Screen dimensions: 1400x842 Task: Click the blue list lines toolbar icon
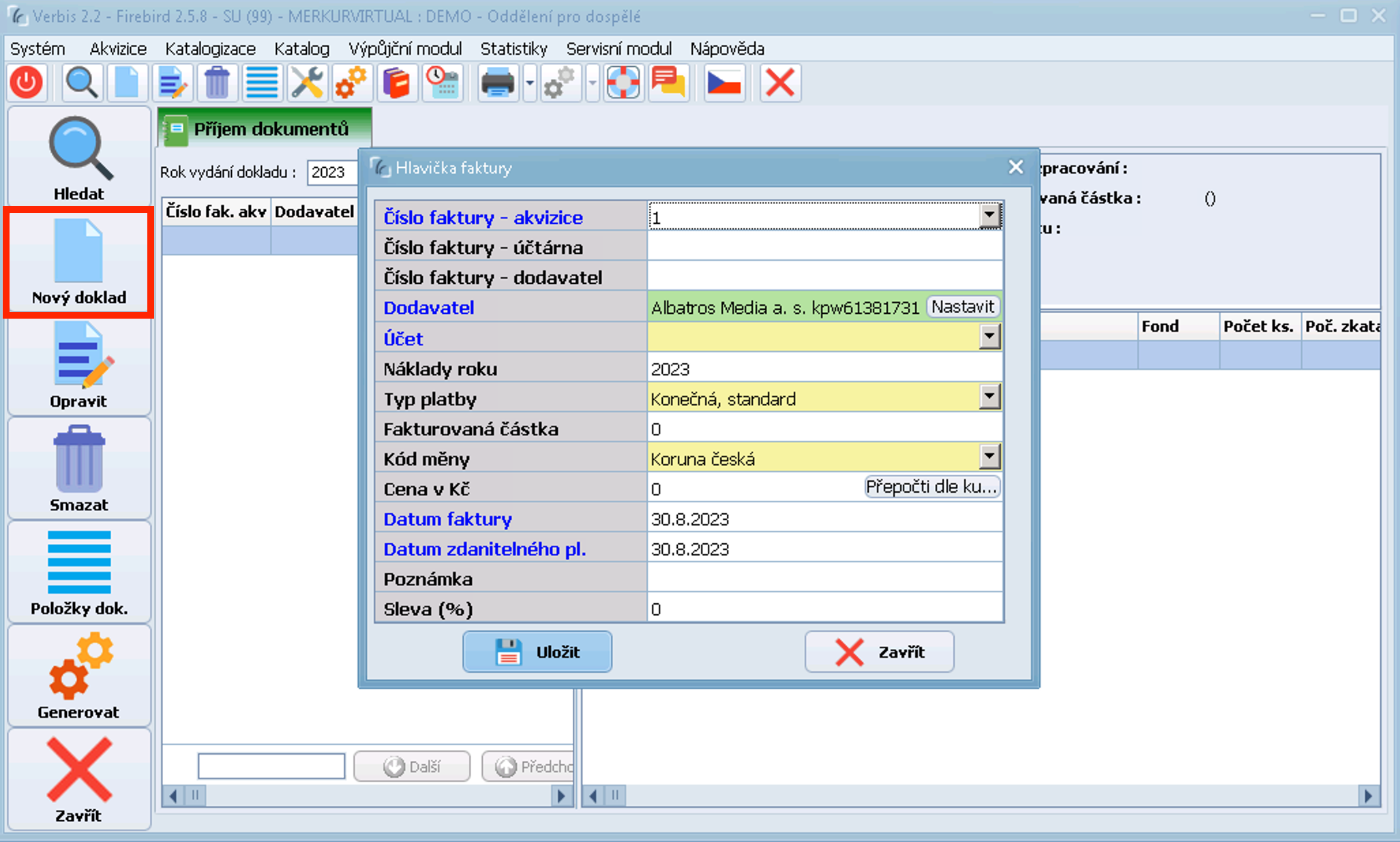262,83
